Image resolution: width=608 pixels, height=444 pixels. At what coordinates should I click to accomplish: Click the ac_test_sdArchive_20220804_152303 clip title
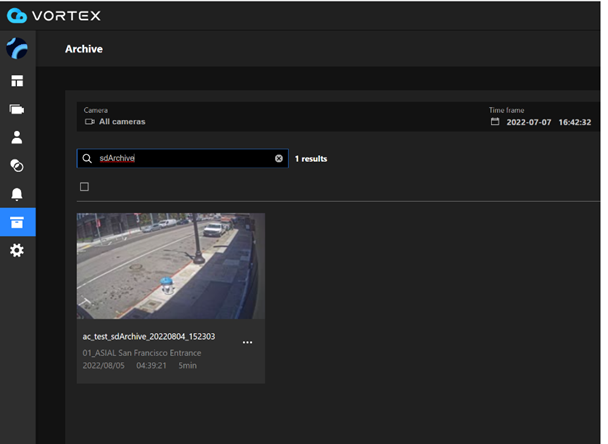click(x=148, y=337)
